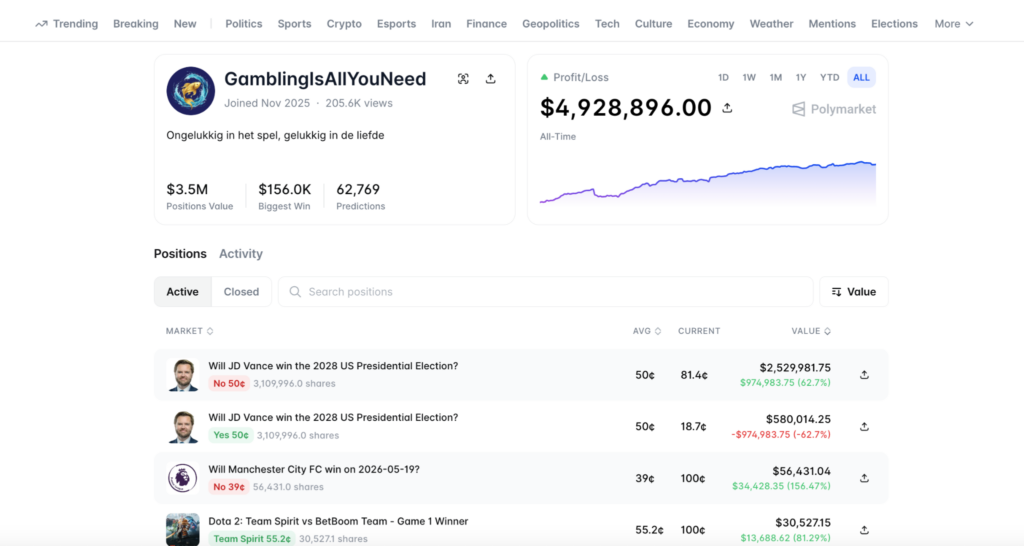Click the profile avatar image
This screenshot has width=1024, height=546.
(191, 91)
